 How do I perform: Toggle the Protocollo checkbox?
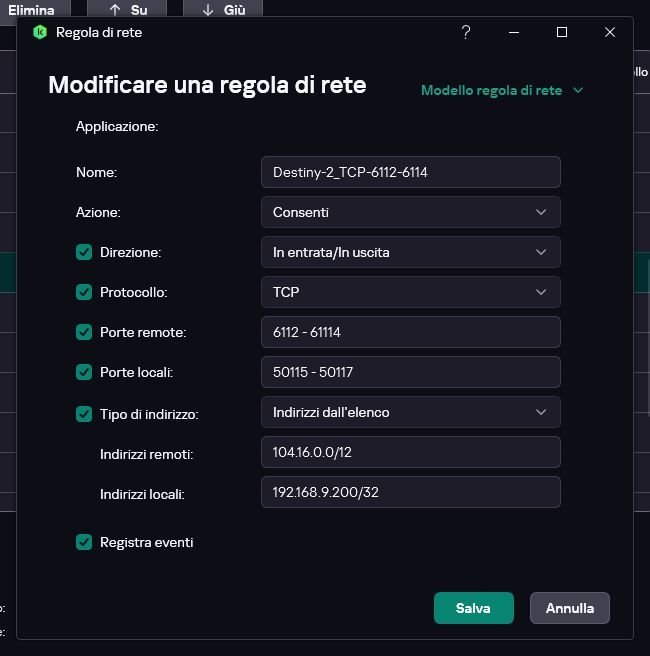(x=84, y=292)
